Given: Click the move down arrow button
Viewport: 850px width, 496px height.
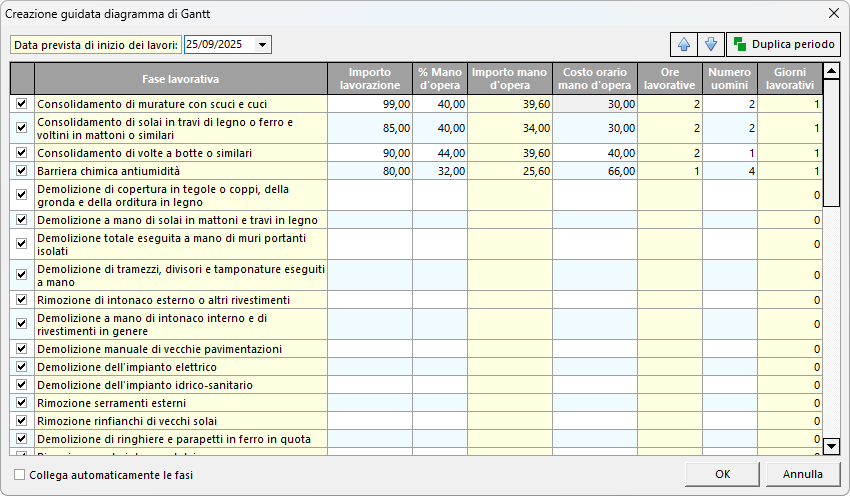Looking at the screenshot, I should [x=710, y=44].
